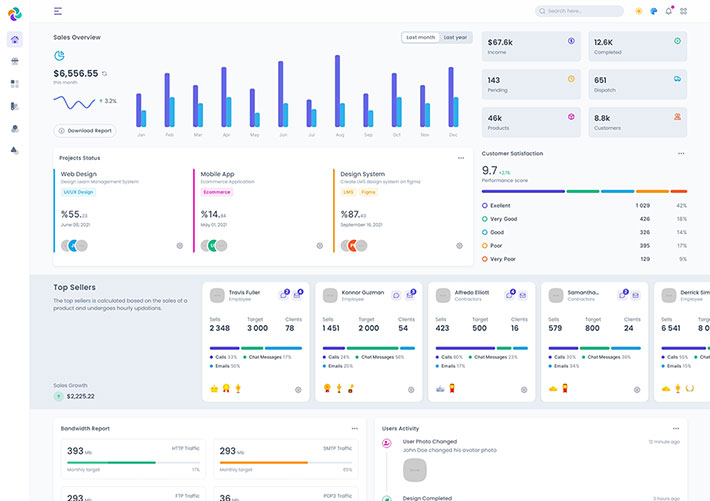
Task: Click the Income $67.6k stat card
Action: tap(529, 46)
